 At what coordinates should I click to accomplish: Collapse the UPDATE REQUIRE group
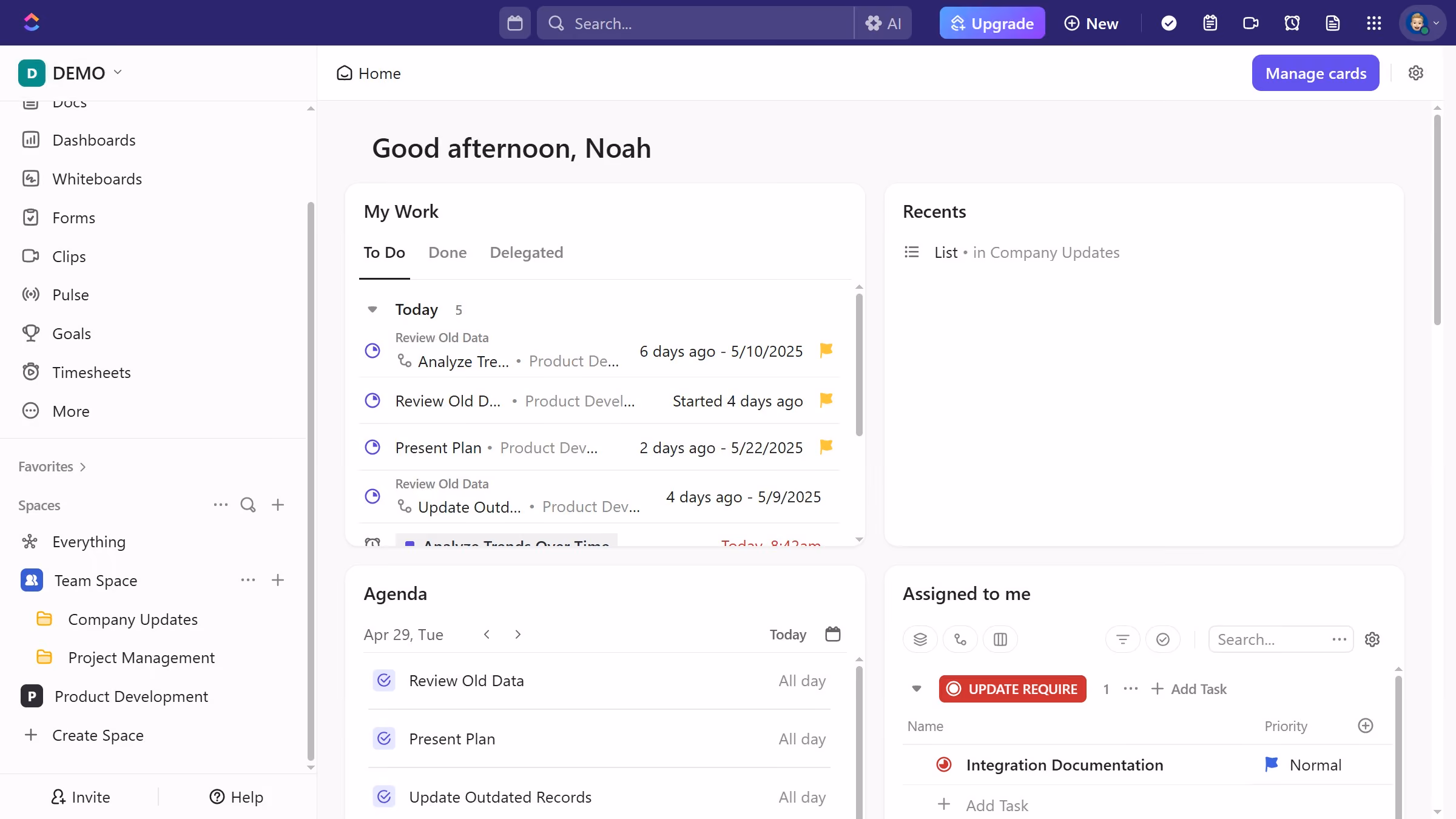(x=917, y=689)
